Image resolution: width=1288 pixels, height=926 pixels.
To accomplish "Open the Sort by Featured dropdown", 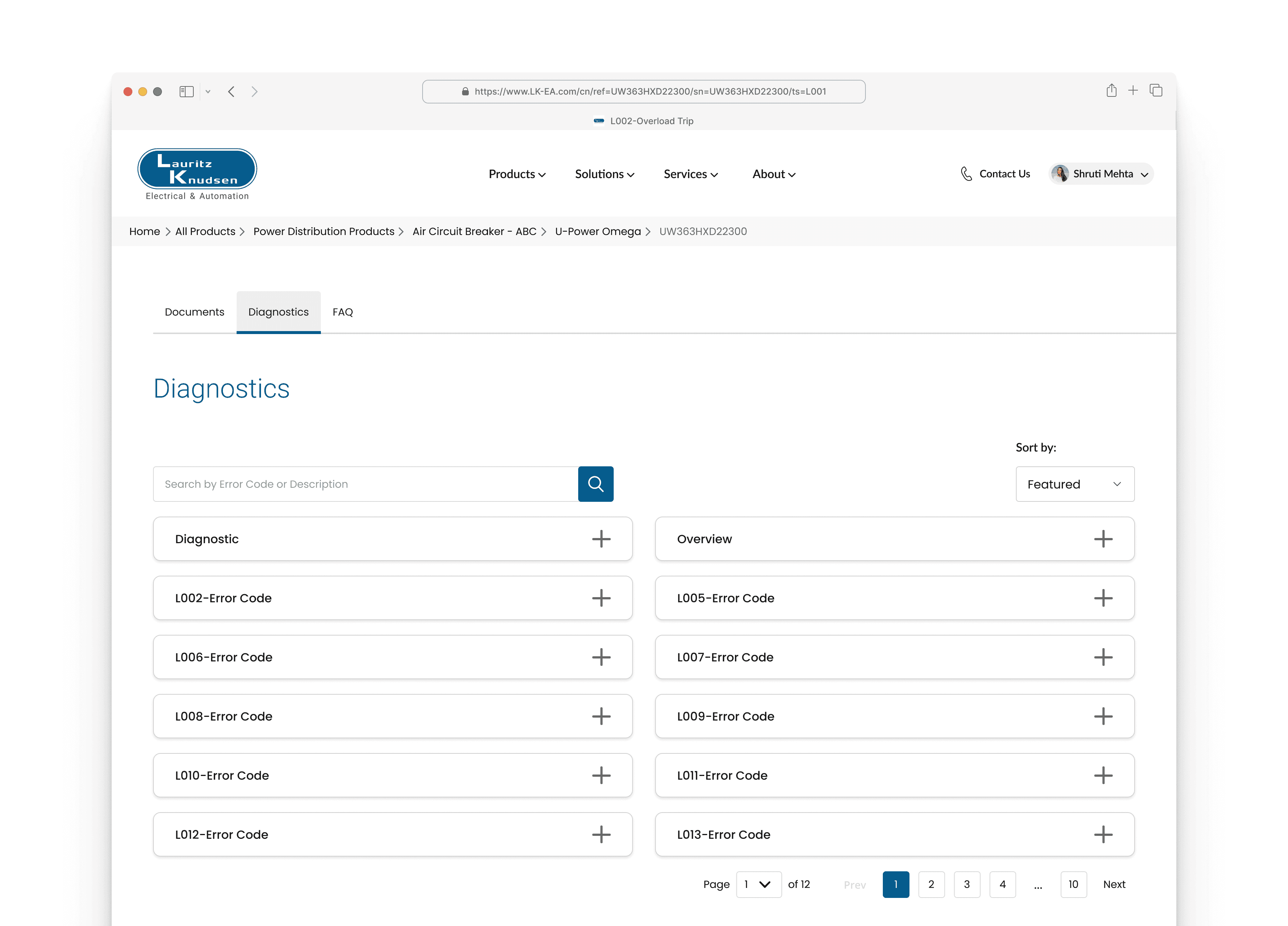I will (1074, 484).
